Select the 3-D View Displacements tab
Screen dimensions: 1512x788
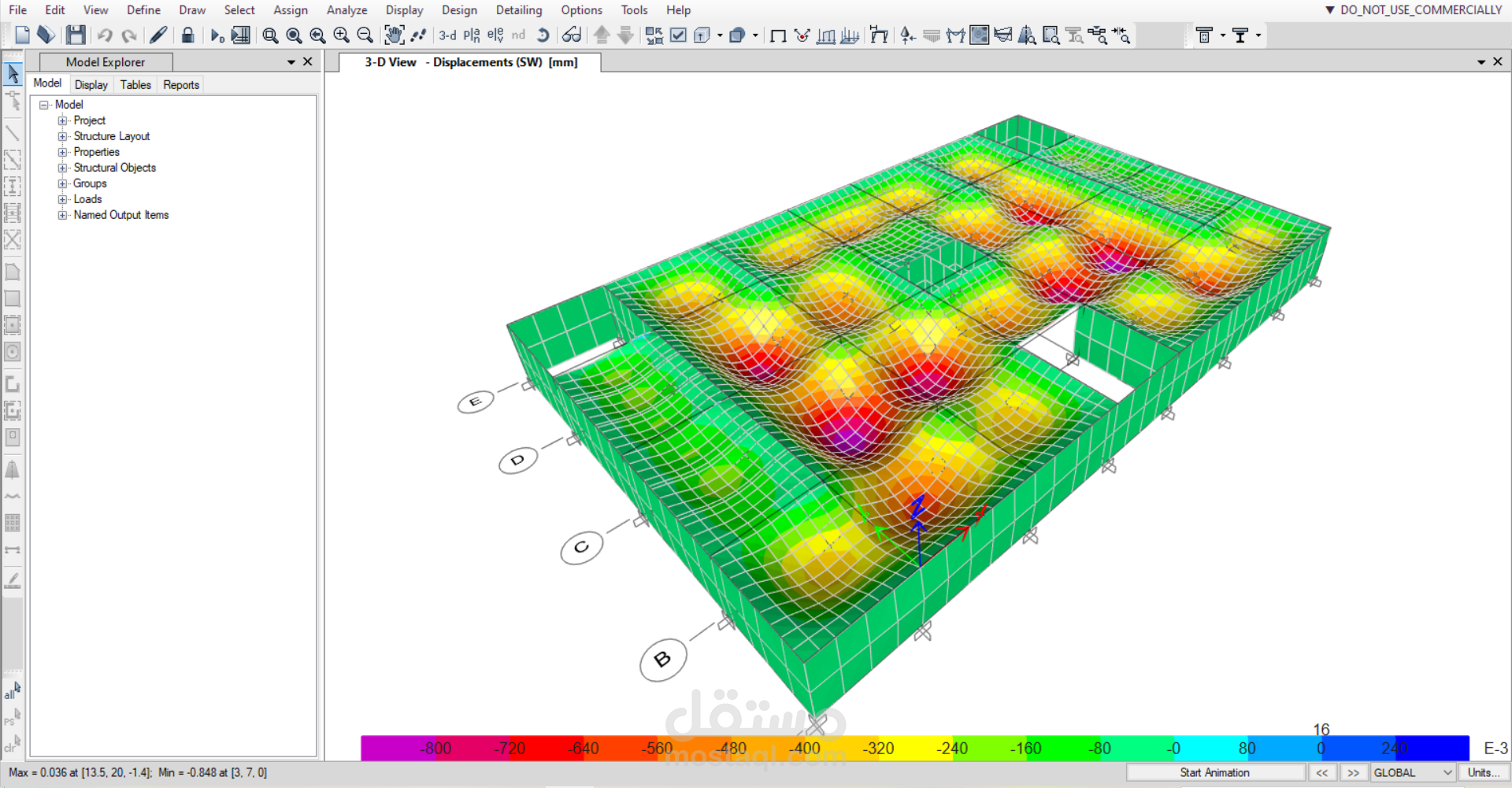pyautogui.click(x=470, y=62)
